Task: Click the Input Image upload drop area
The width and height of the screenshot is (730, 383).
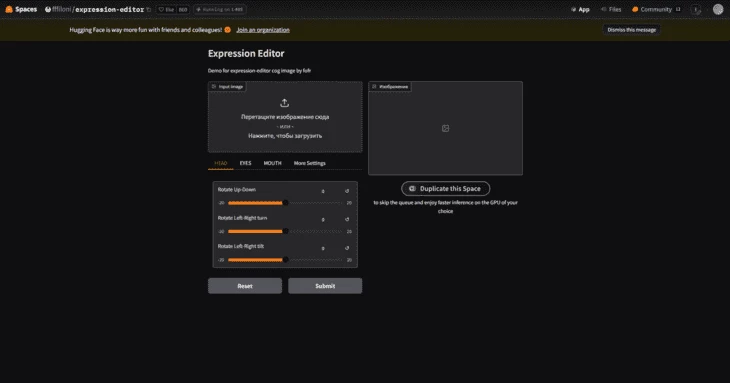Action: click(x=285, y=117)
